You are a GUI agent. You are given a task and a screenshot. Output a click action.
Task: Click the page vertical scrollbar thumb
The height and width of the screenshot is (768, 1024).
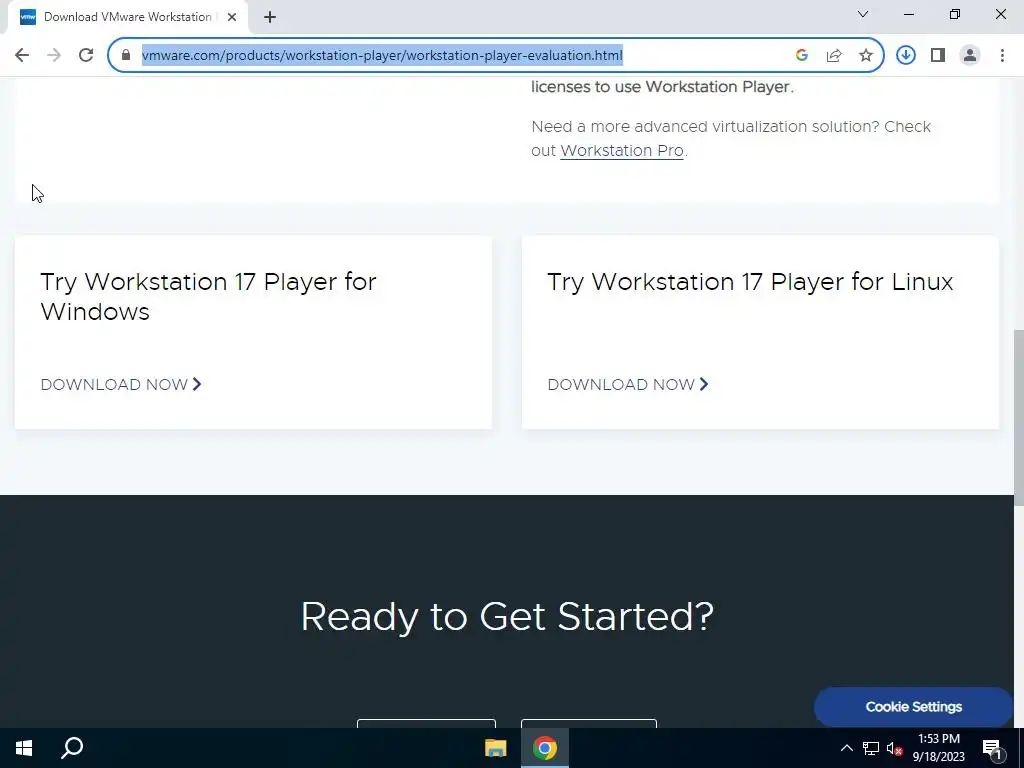(1018, 418)
